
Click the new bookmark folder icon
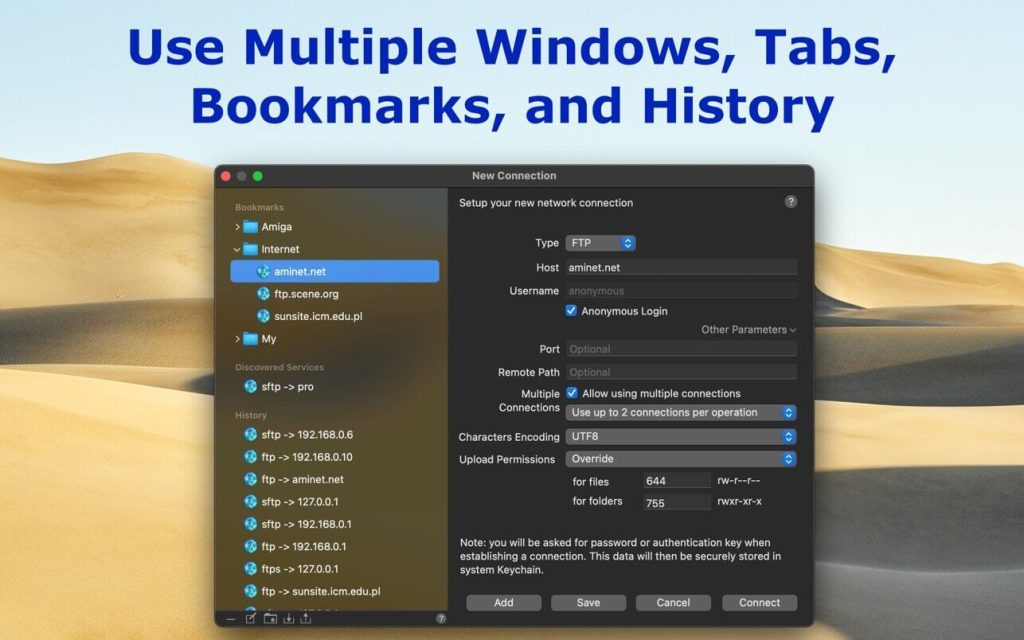click(x=270, y=619)
